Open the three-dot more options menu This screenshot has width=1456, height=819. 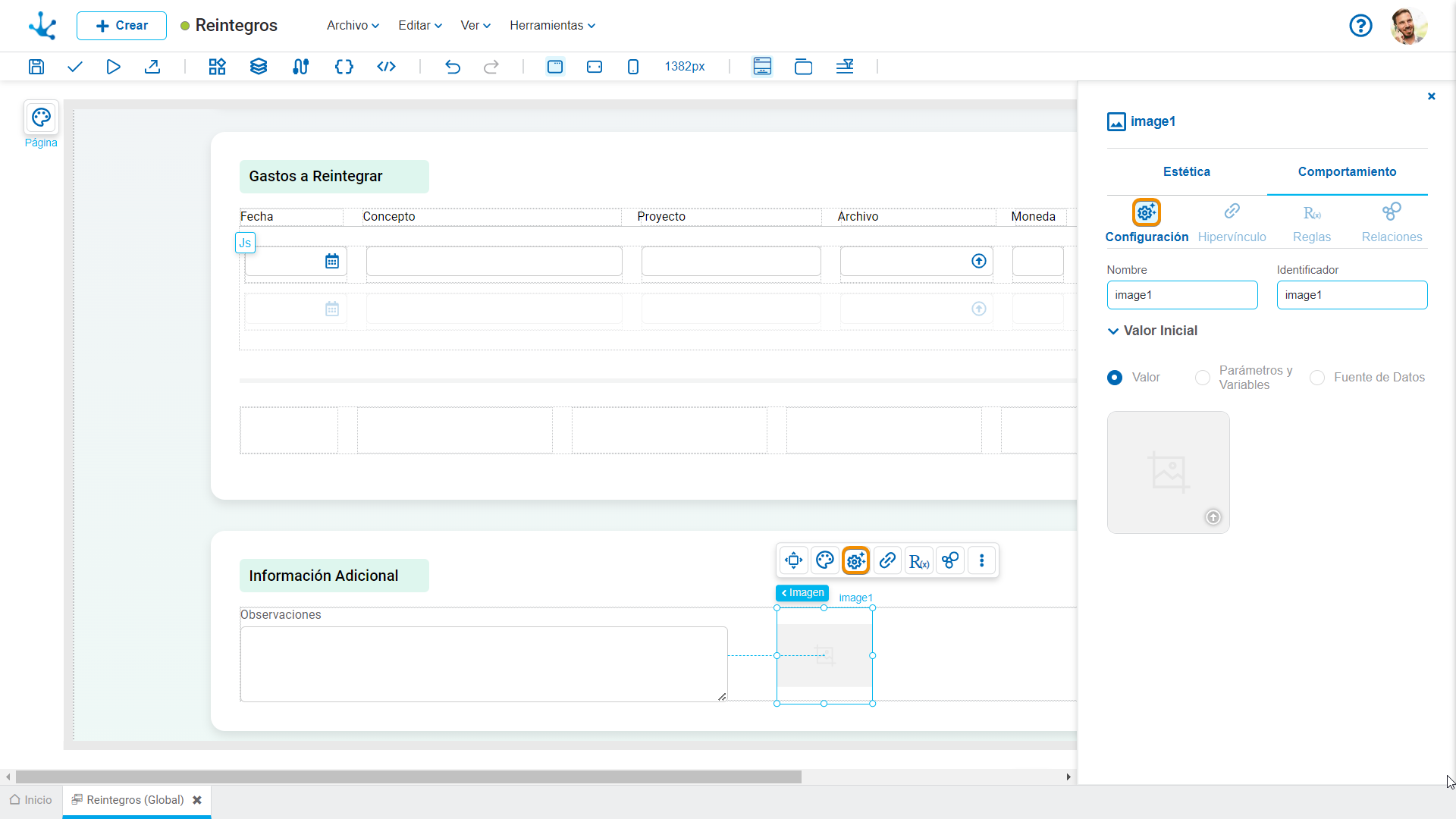[982, 560]
